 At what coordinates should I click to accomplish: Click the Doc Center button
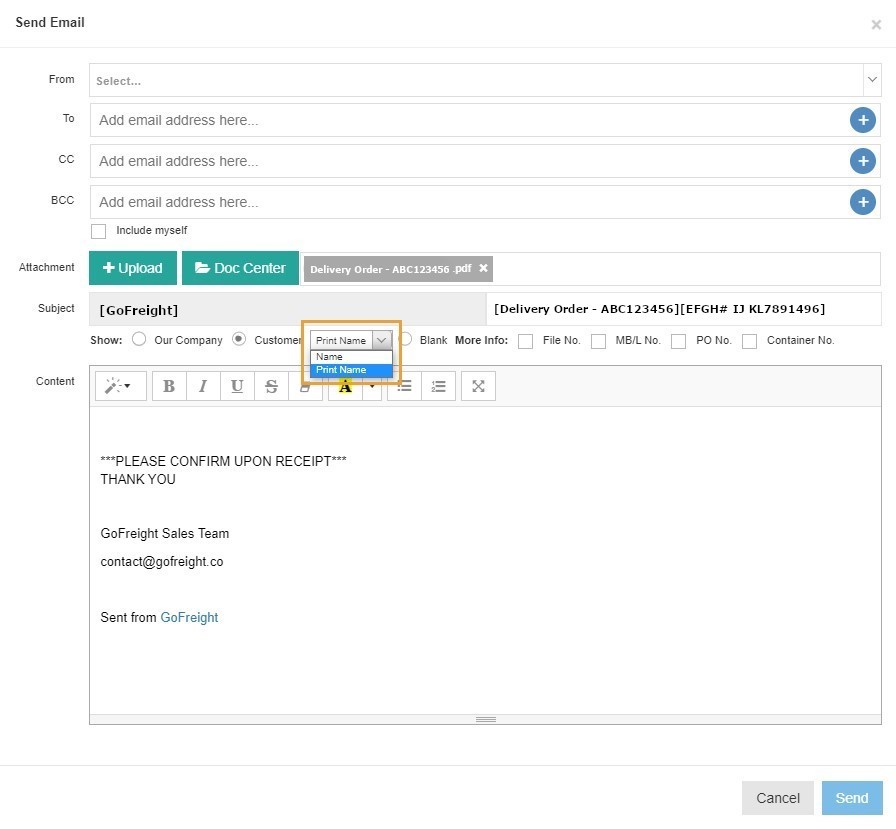click(240, 268)
